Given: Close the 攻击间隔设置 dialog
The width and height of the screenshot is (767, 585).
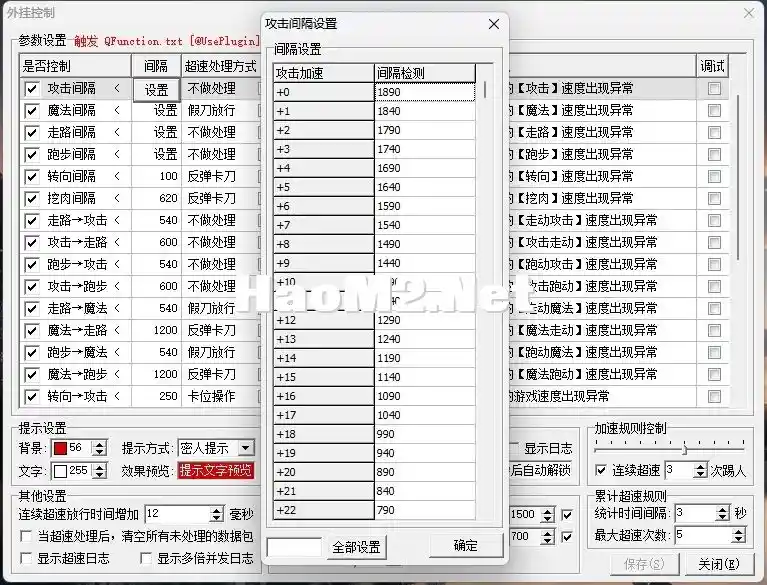Looking at the screenshot, I should [494, 24].
